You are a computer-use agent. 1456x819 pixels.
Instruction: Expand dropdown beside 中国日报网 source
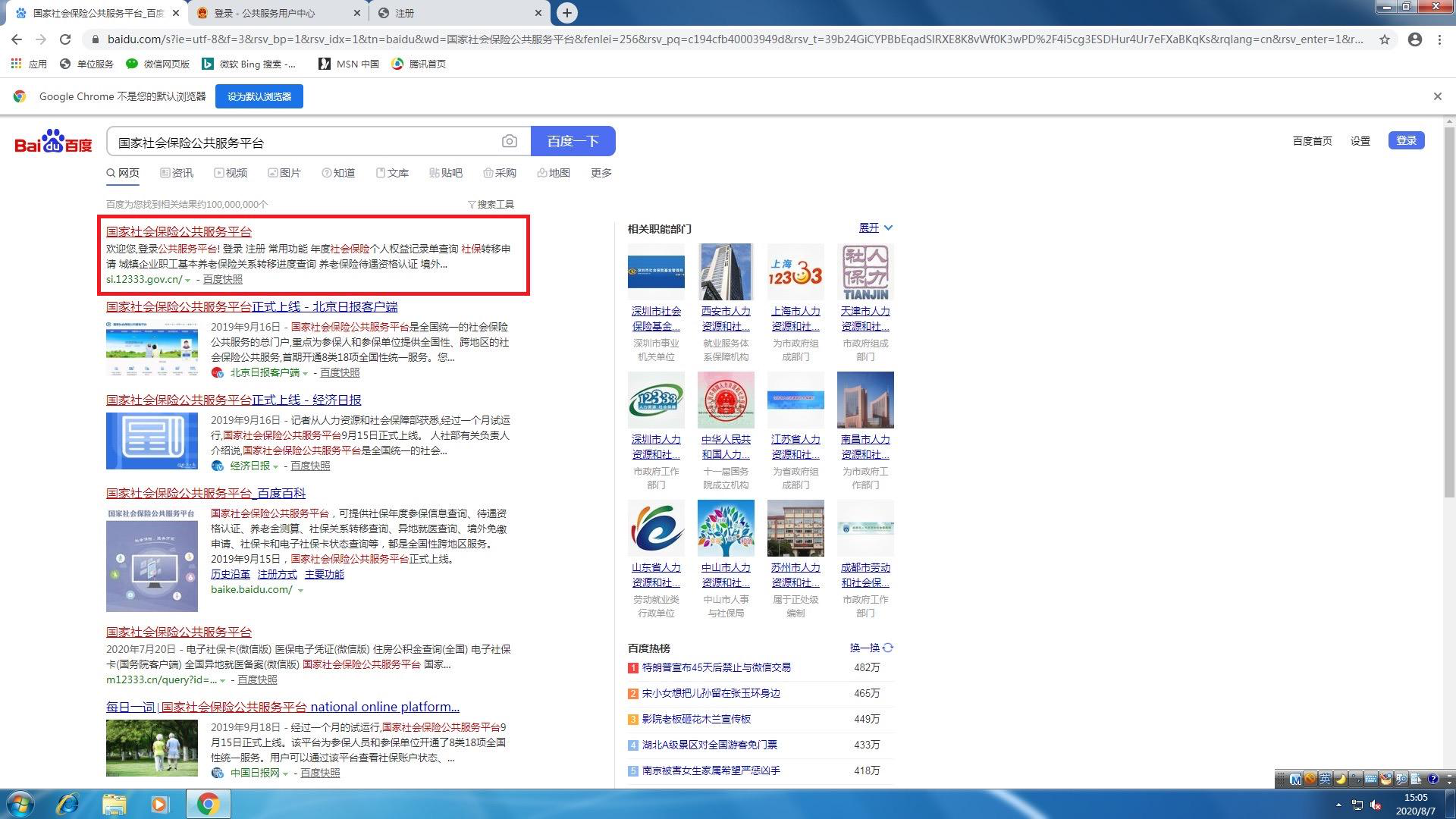[x=286, y=773]
